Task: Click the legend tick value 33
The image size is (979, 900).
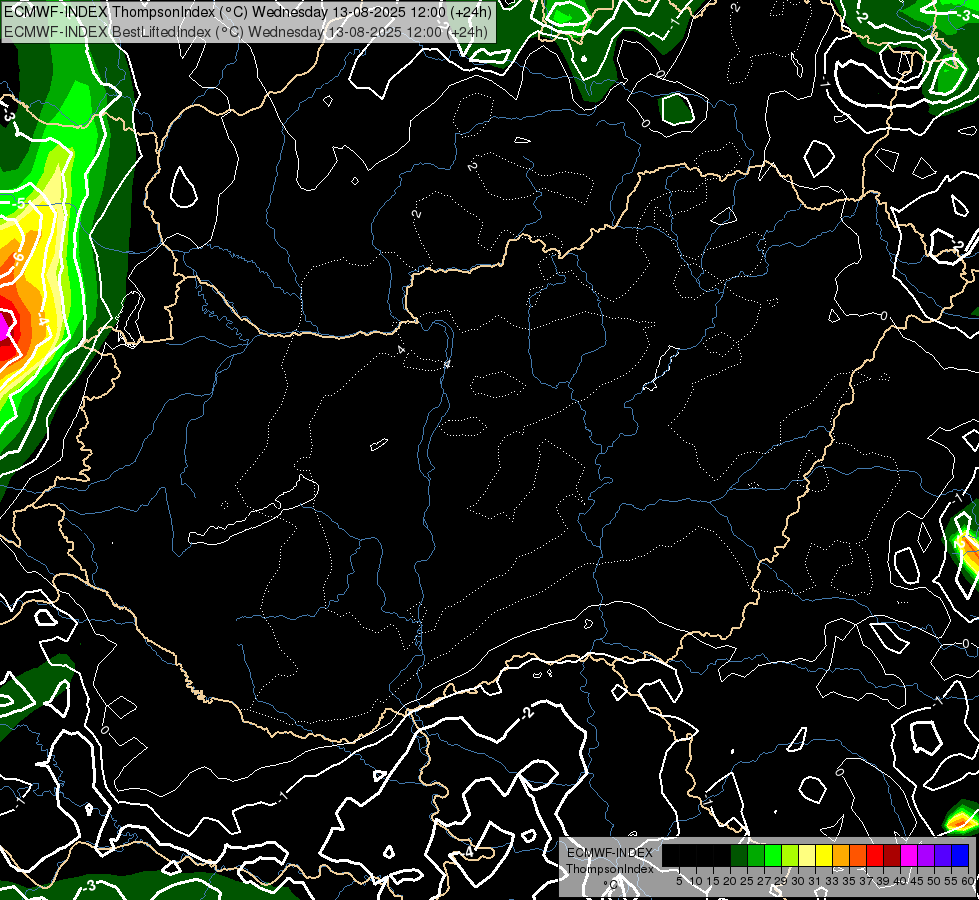Action: pyautogui.click(x=833, y=881)
